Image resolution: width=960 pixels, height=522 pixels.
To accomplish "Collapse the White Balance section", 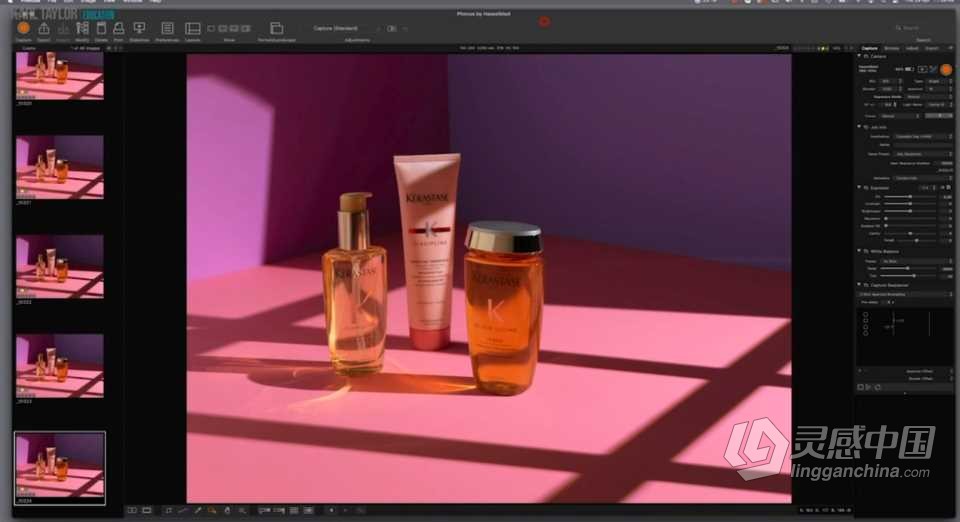I will tap(860, 251).
